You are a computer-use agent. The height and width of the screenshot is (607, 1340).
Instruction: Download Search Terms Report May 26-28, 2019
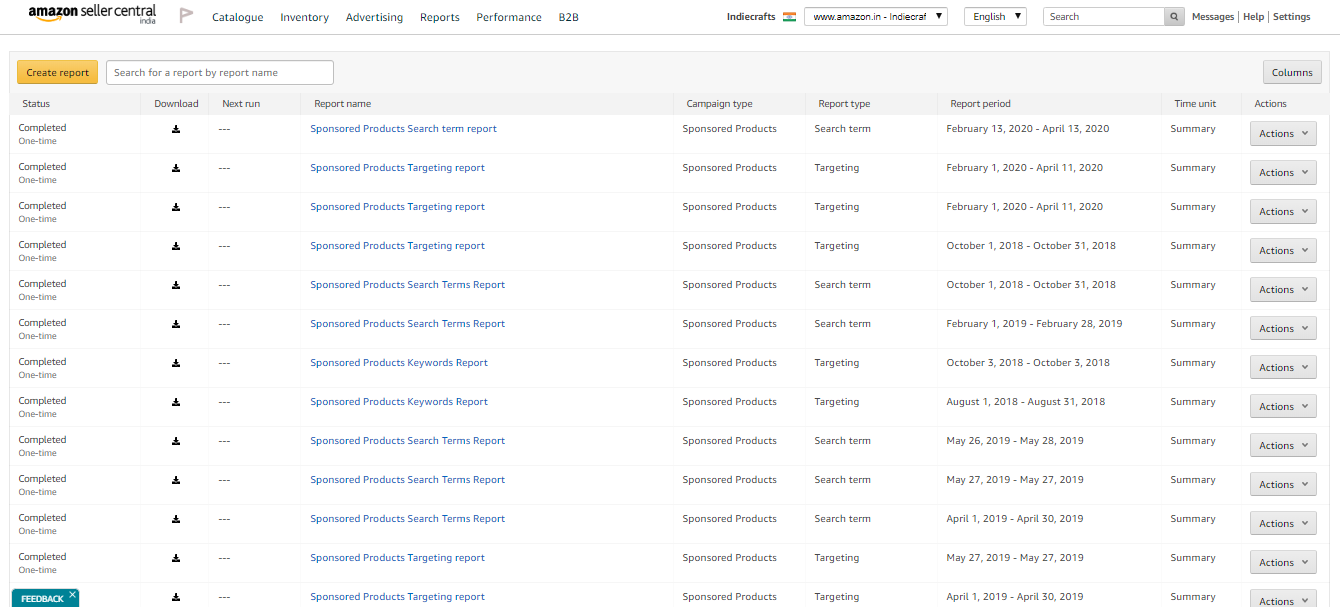coord(176,441)
